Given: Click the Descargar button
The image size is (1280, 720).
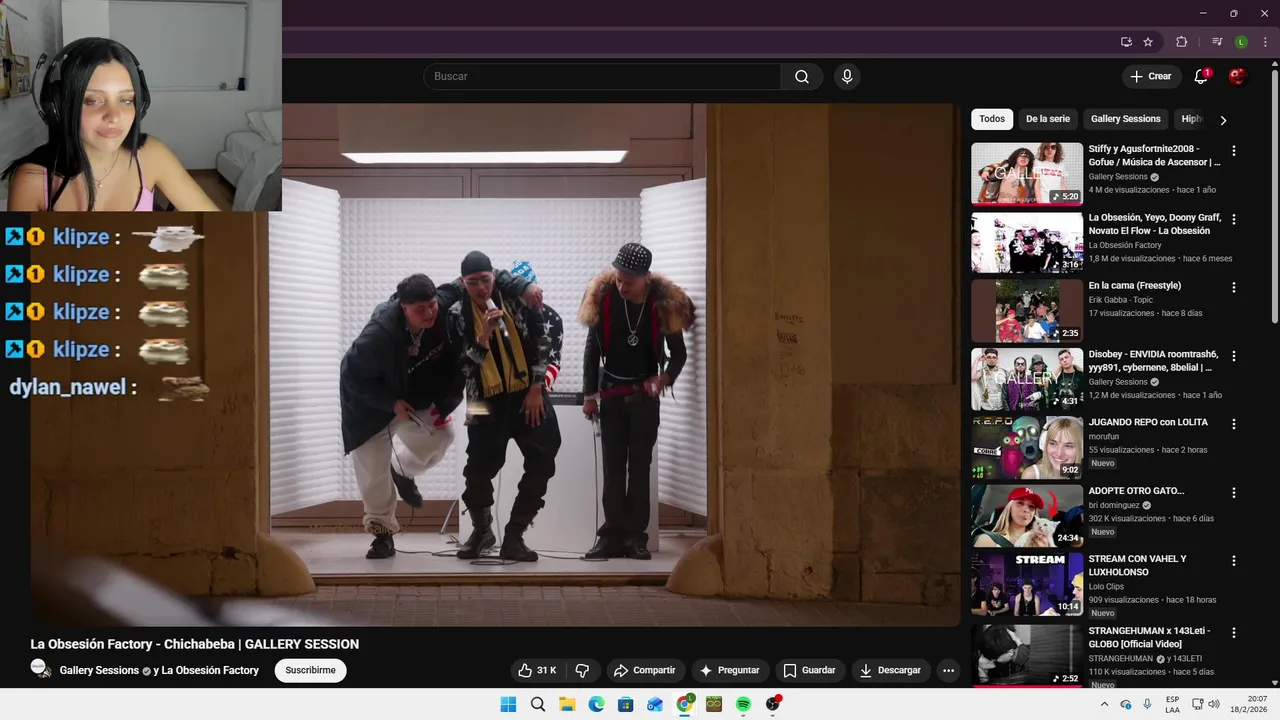Looking at the screenshot, I should tap(890, 670).
